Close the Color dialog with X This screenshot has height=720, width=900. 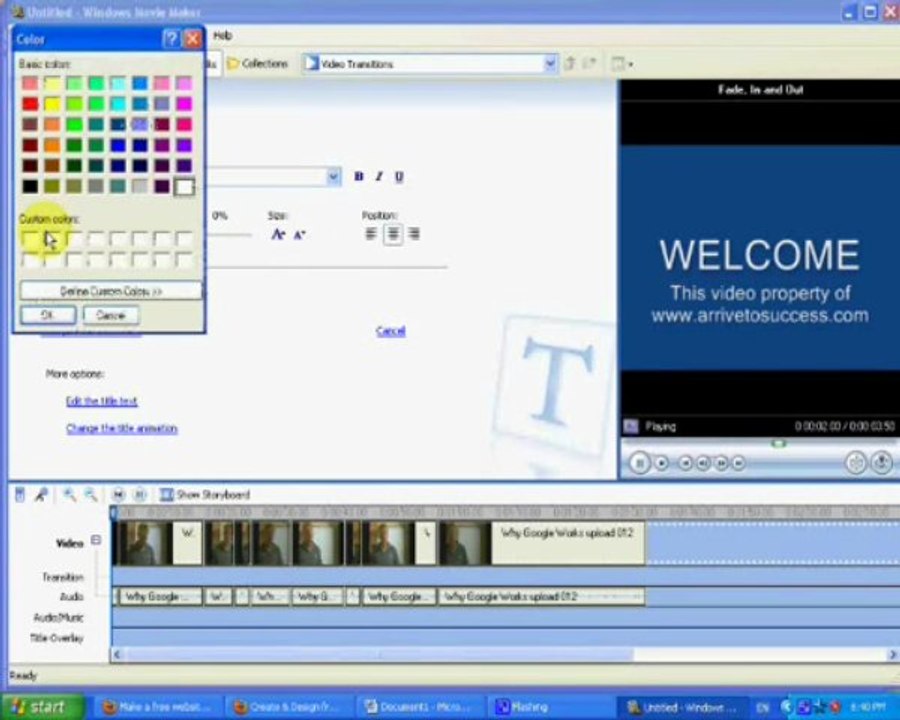193,39
